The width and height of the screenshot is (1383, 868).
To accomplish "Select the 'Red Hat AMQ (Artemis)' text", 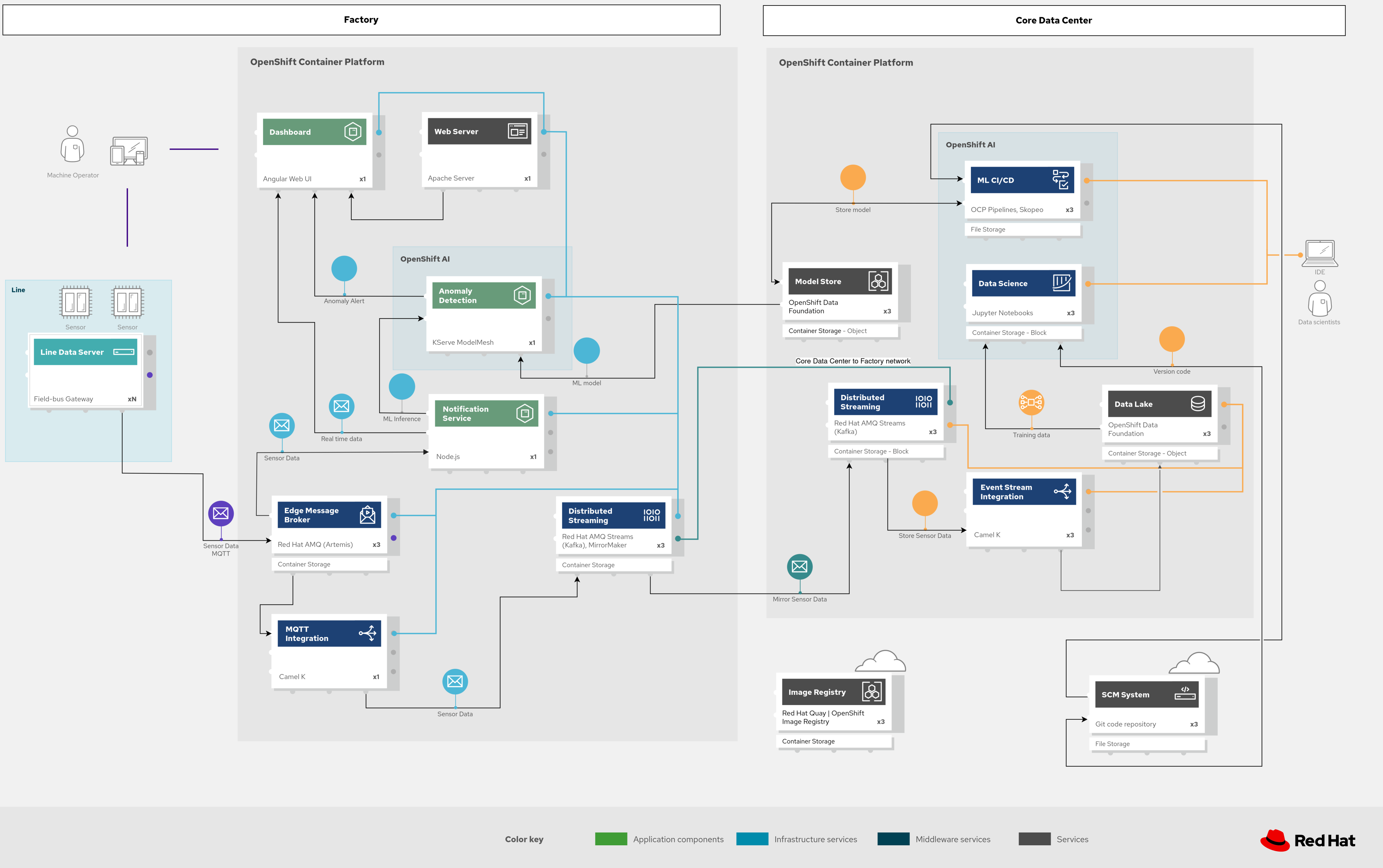I will (x=315, y=544).
